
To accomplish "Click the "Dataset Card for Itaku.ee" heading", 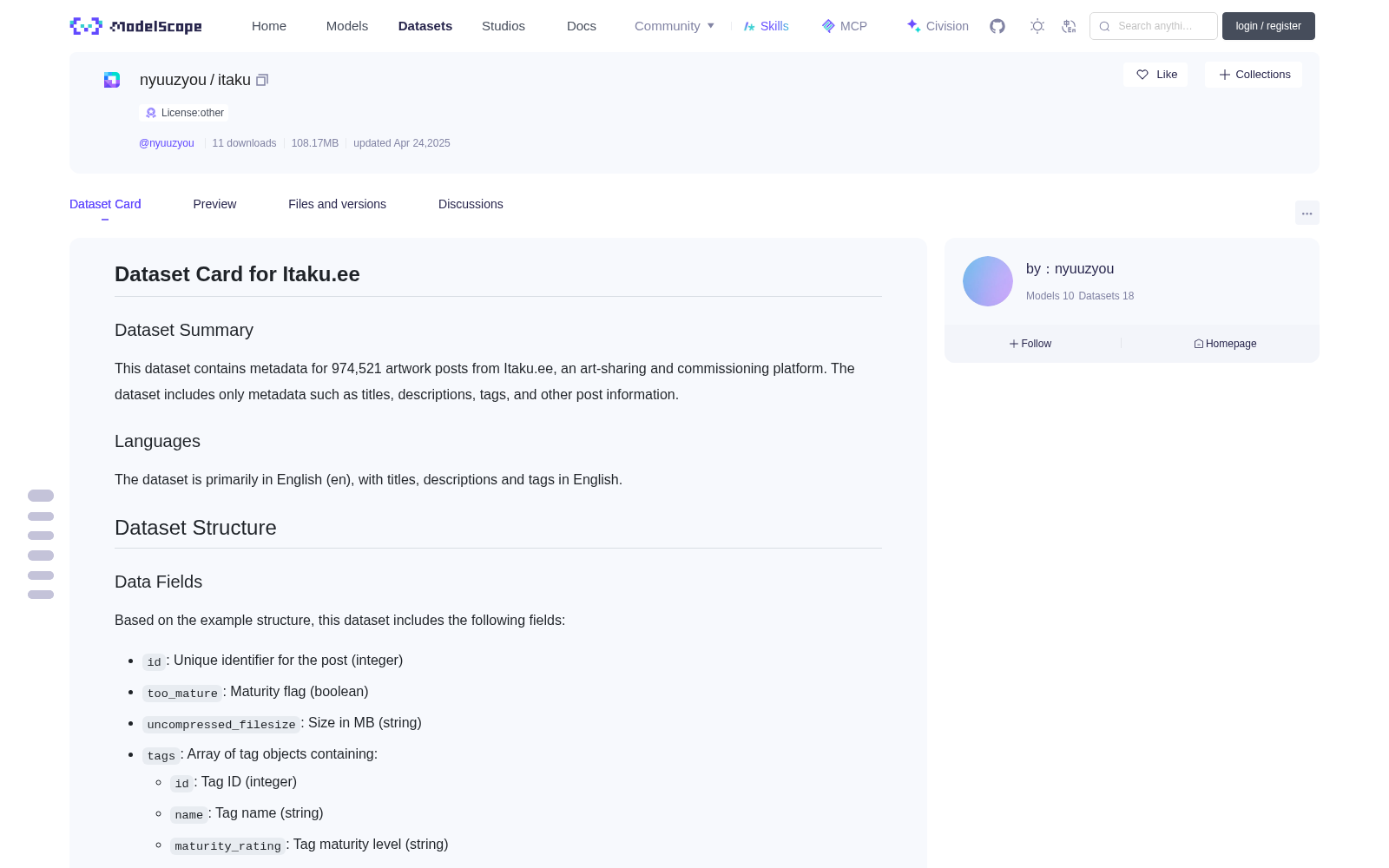I will coord(237,274).
